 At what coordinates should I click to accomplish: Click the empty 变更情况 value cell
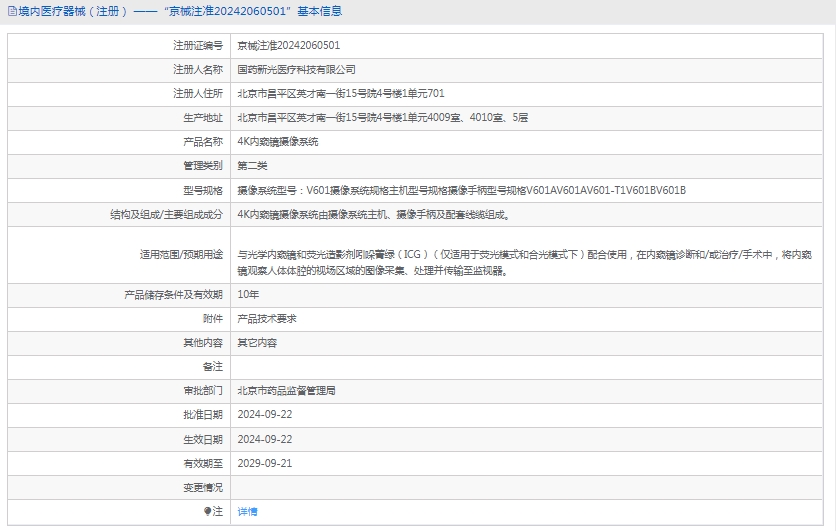click(530, 487)
